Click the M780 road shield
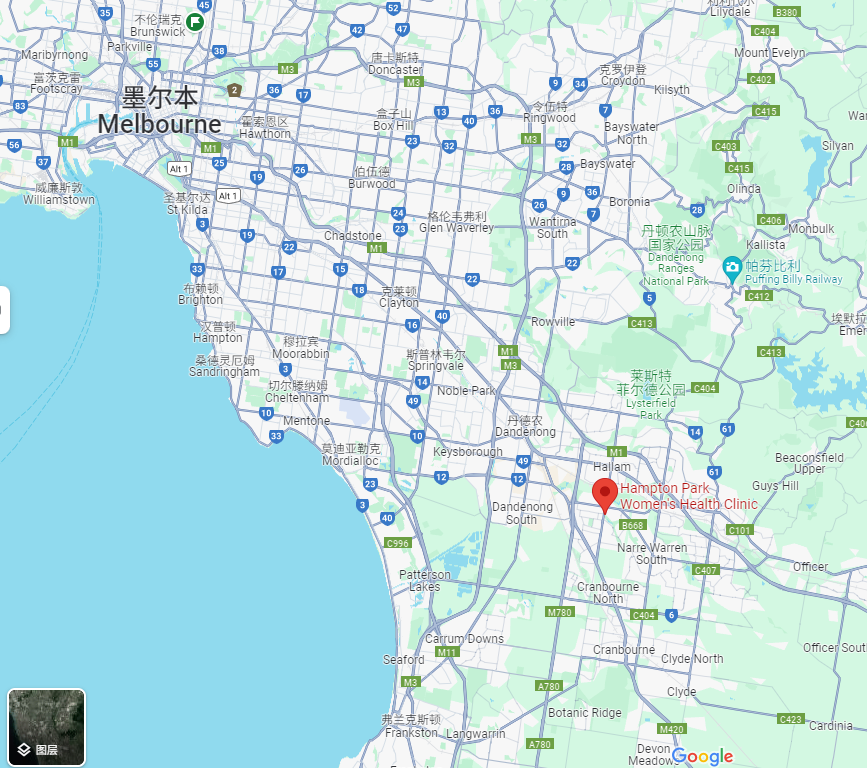Viewport: 867px width, 768px height. point(560,612)
